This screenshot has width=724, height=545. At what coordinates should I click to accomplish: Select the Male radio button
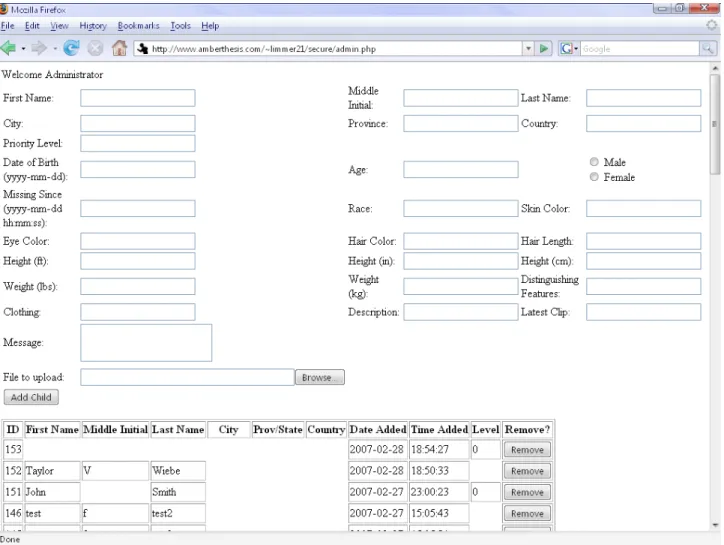point(594,162)
